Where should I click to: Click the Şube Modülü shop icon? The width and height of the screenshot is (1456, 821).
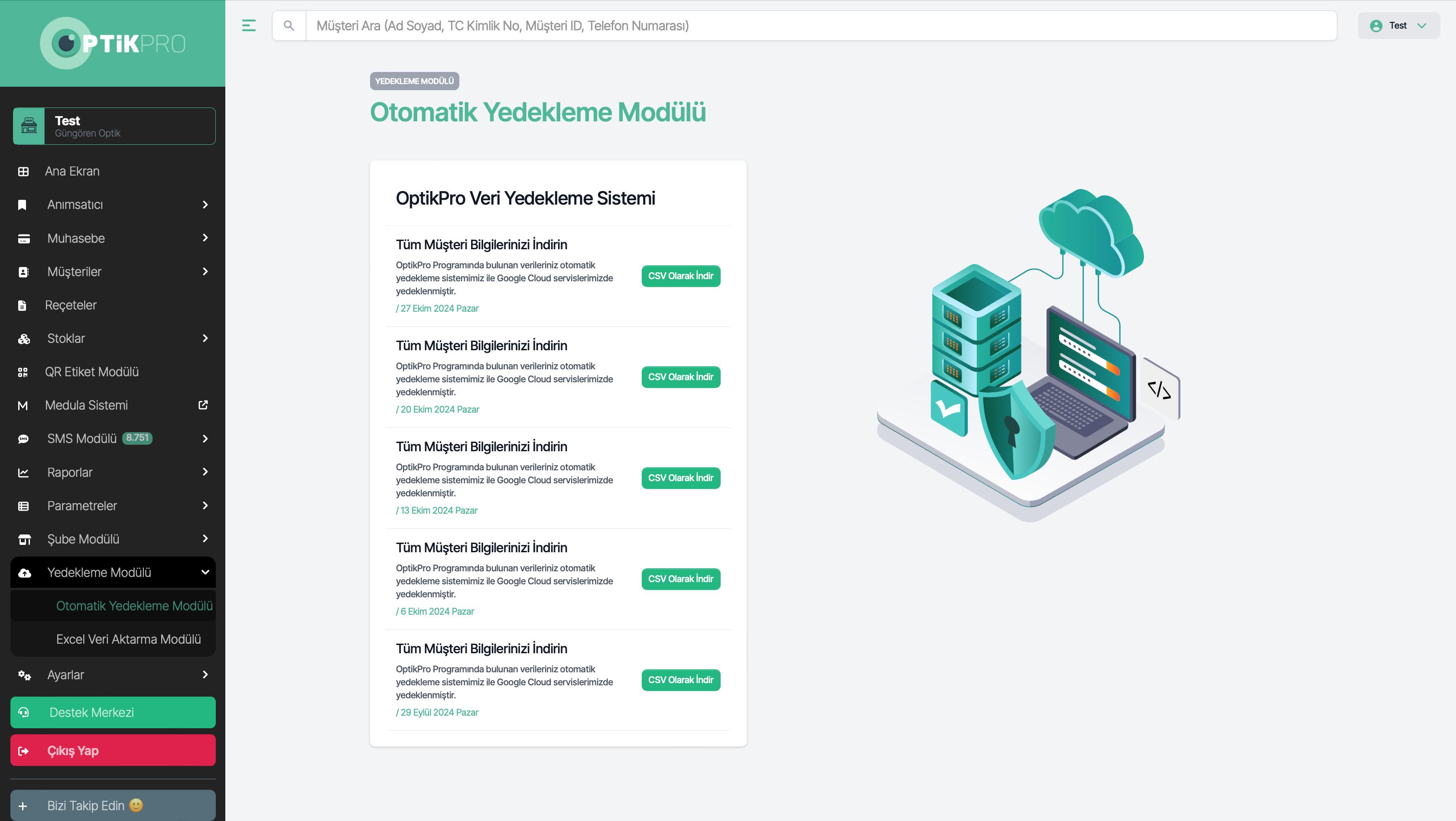click(x=24, y=539)
